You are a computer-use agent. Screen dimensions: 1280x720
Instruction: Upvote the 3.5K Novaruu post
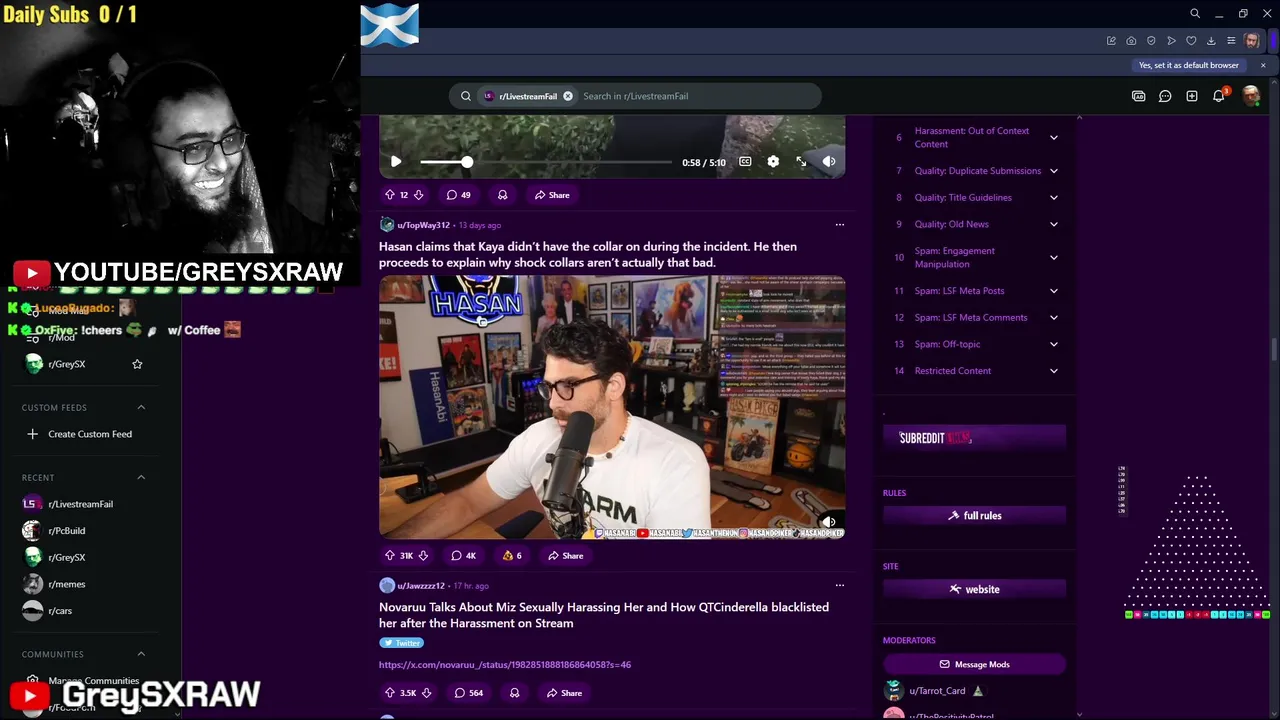(x=390, y=693)
